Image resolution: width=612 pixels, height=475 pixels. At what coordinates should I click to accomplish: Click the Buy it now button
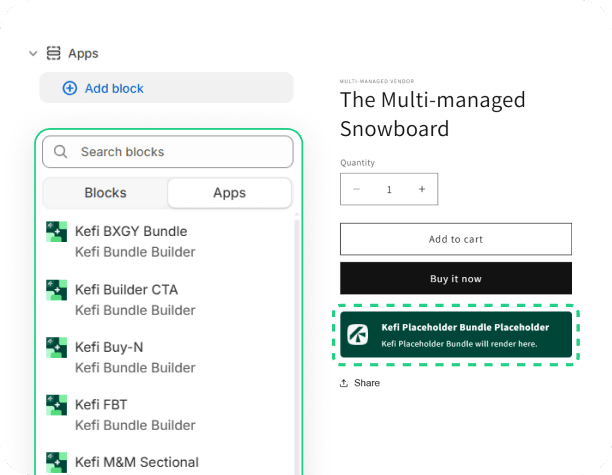tap(456, 278)
